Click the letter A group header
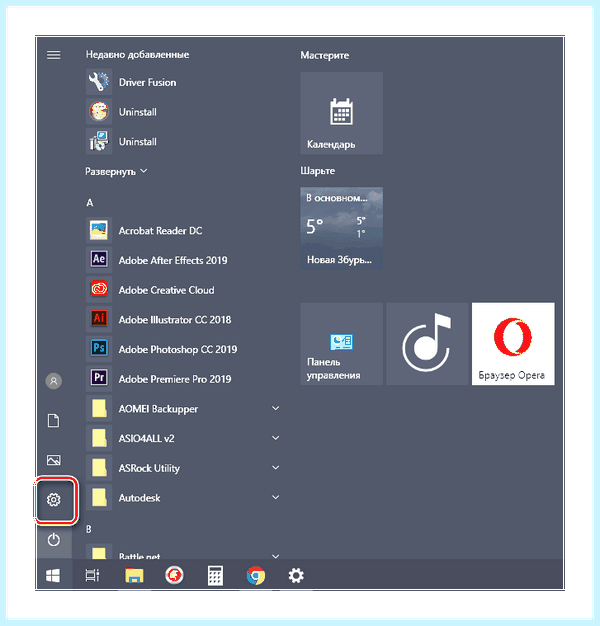The height and width of the screenshot is (626, 600). tap(90, 203)
